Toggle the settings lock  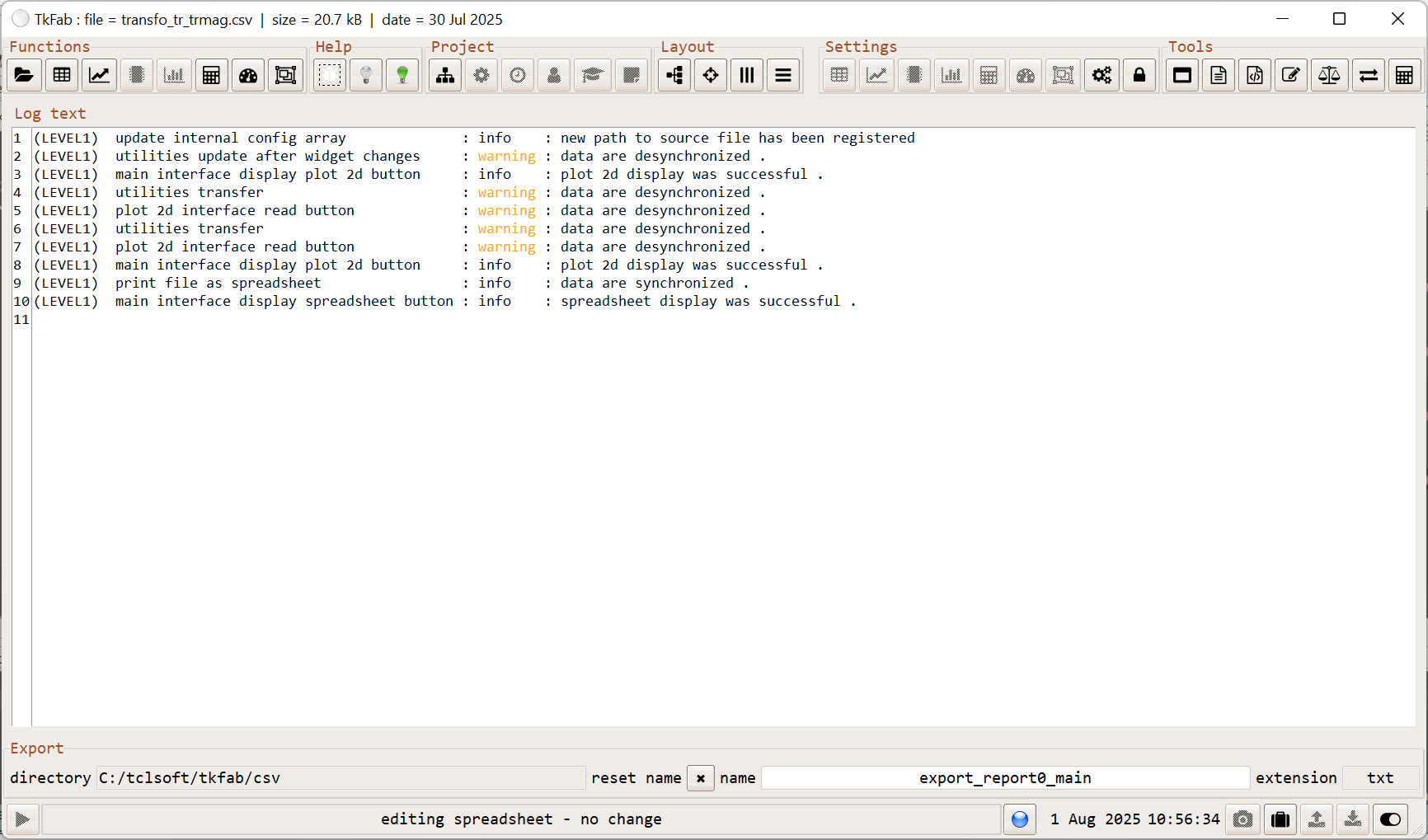pos(1139,75)
